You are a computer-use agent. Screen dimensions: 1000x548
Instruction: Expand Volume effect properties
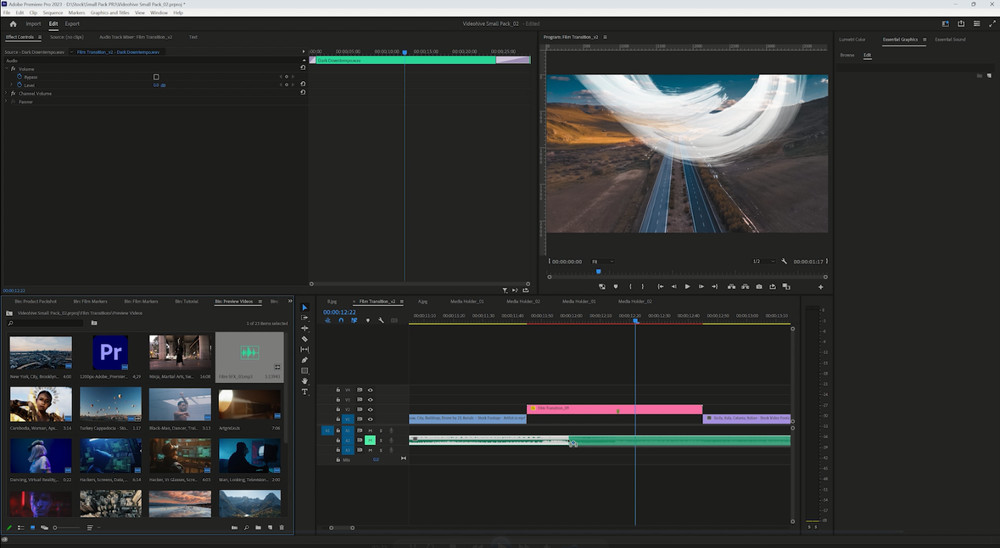pos(6,68)
